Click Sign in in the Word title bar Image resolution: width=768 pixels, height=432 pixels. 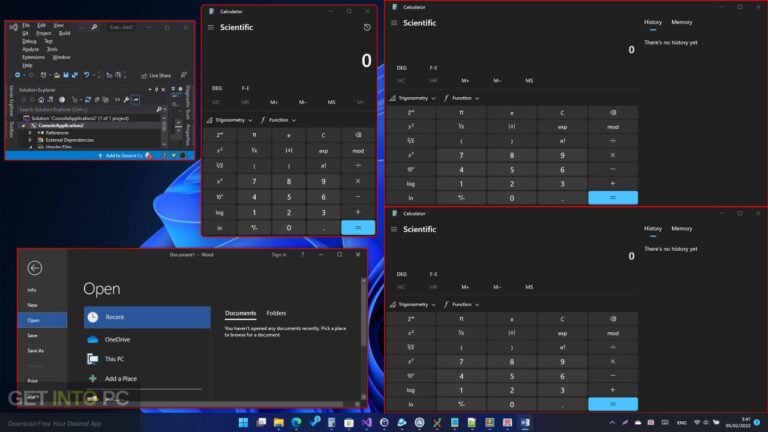[x=279, y=255]
